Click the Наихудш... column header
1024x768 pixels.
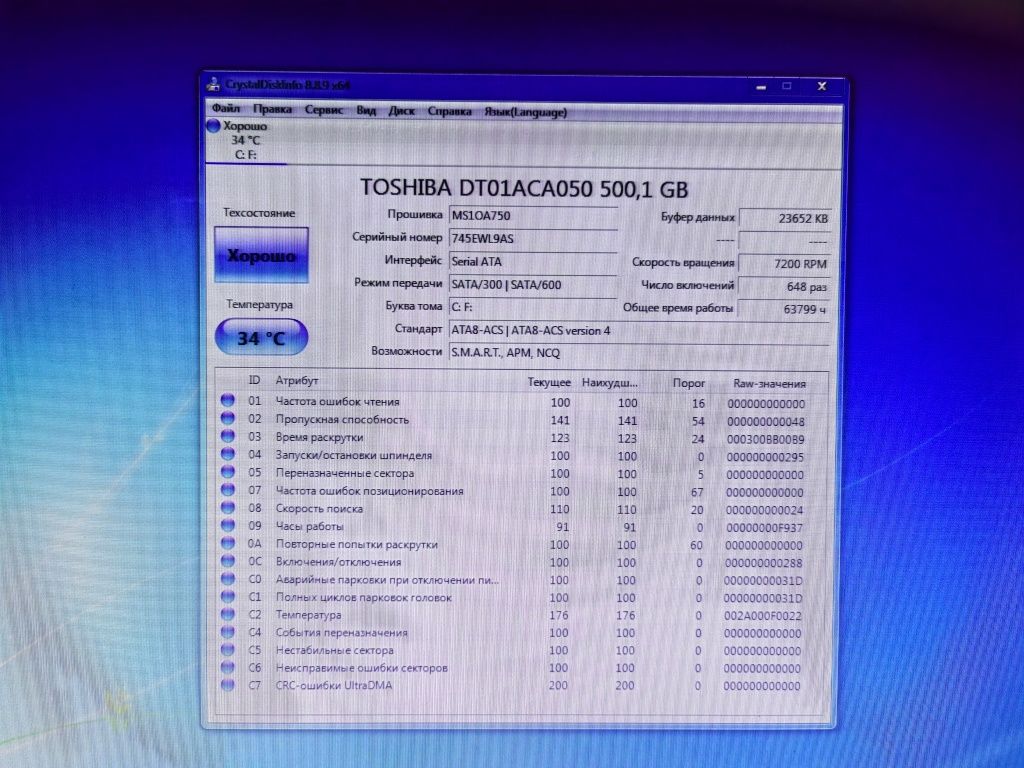pyautogui.click(x=609, y=383)
